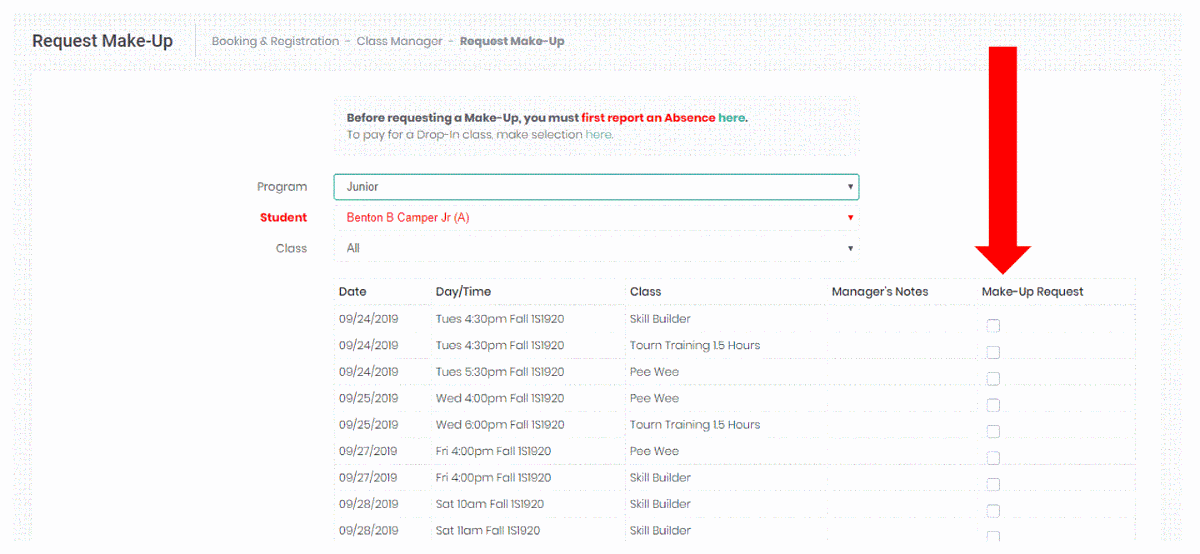Open the 'here' link for Drop-In class payment
This screenshot has height=554, width=1200.
point(598,135)
